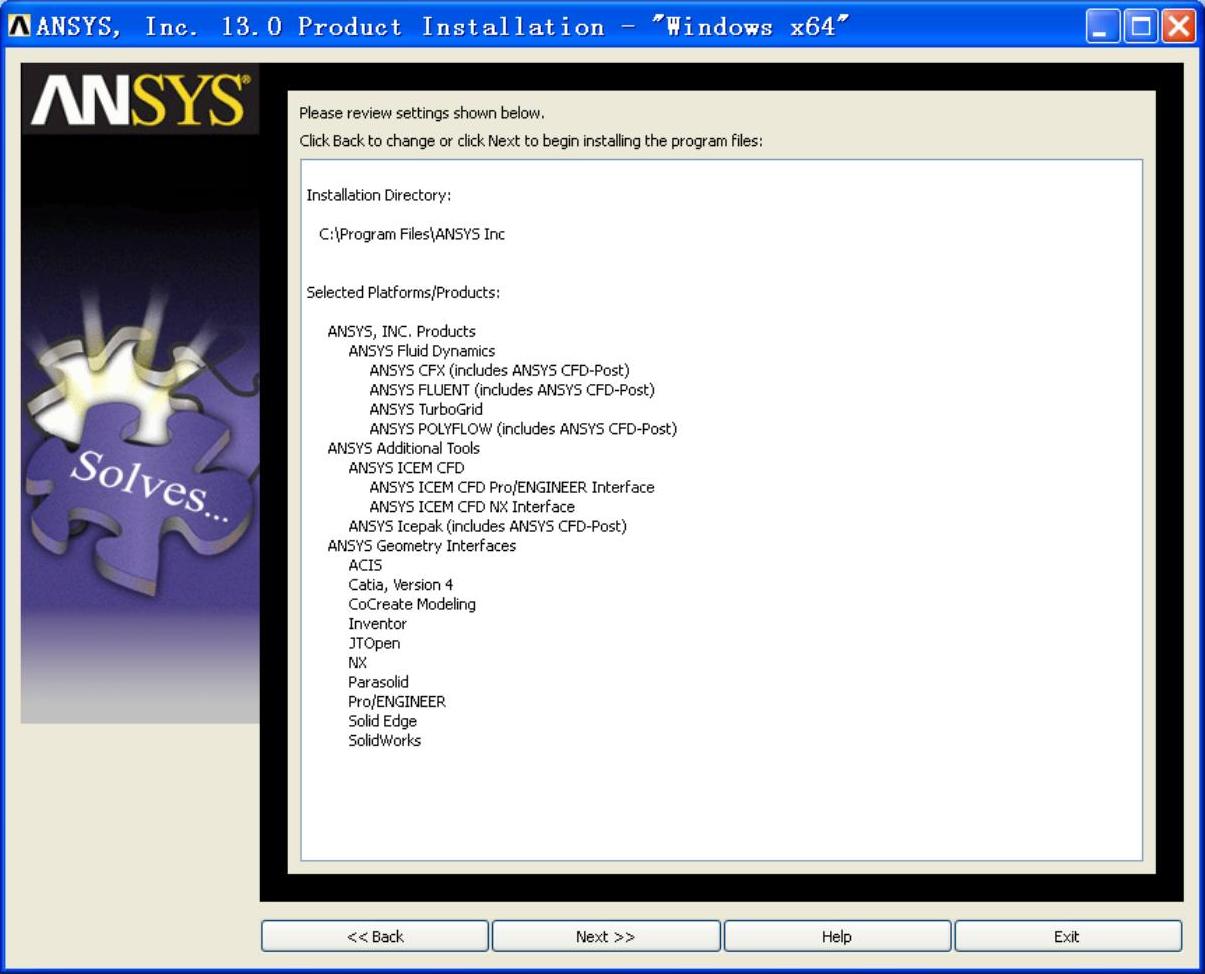Click the 'Click Back to change' instruction line
The height and width of the screenshot is (974, 1205).
[x=531, y=141]
